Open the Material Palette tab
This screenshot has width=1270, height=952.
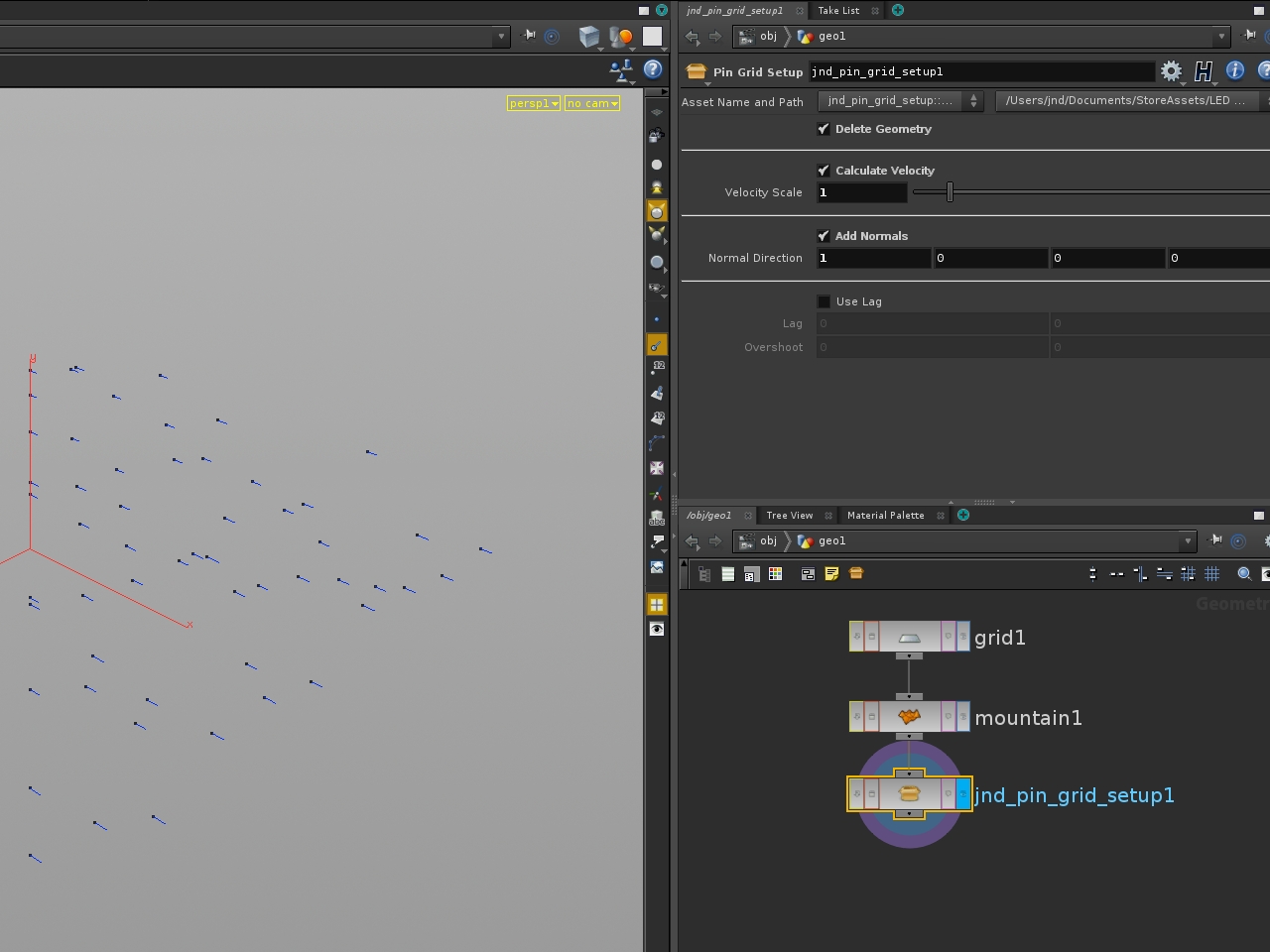coord(885,516)
